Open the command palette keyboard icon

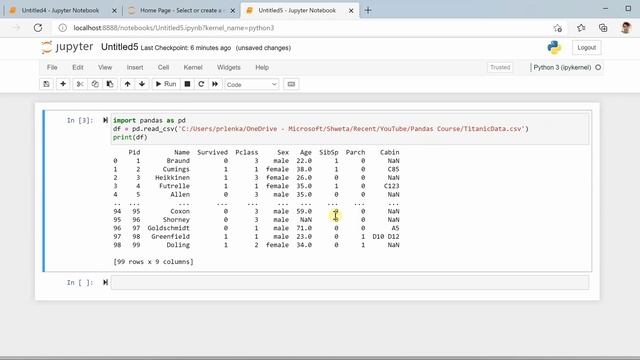[291, 84]
